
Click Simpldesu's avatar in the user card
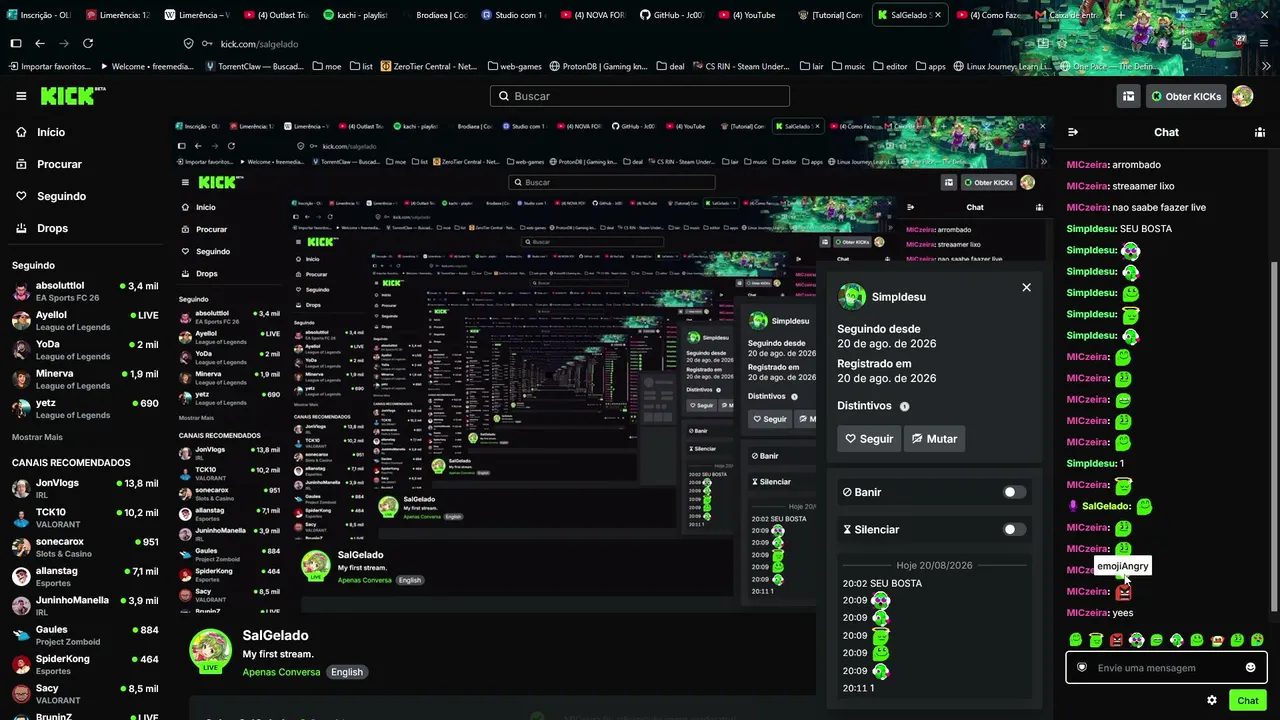click(x=852, y=297)
